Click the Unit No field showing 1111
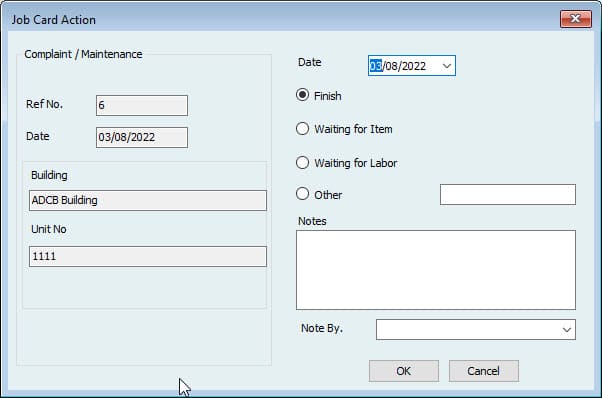This screenshot has width=602, height=398. coord(148,256)
